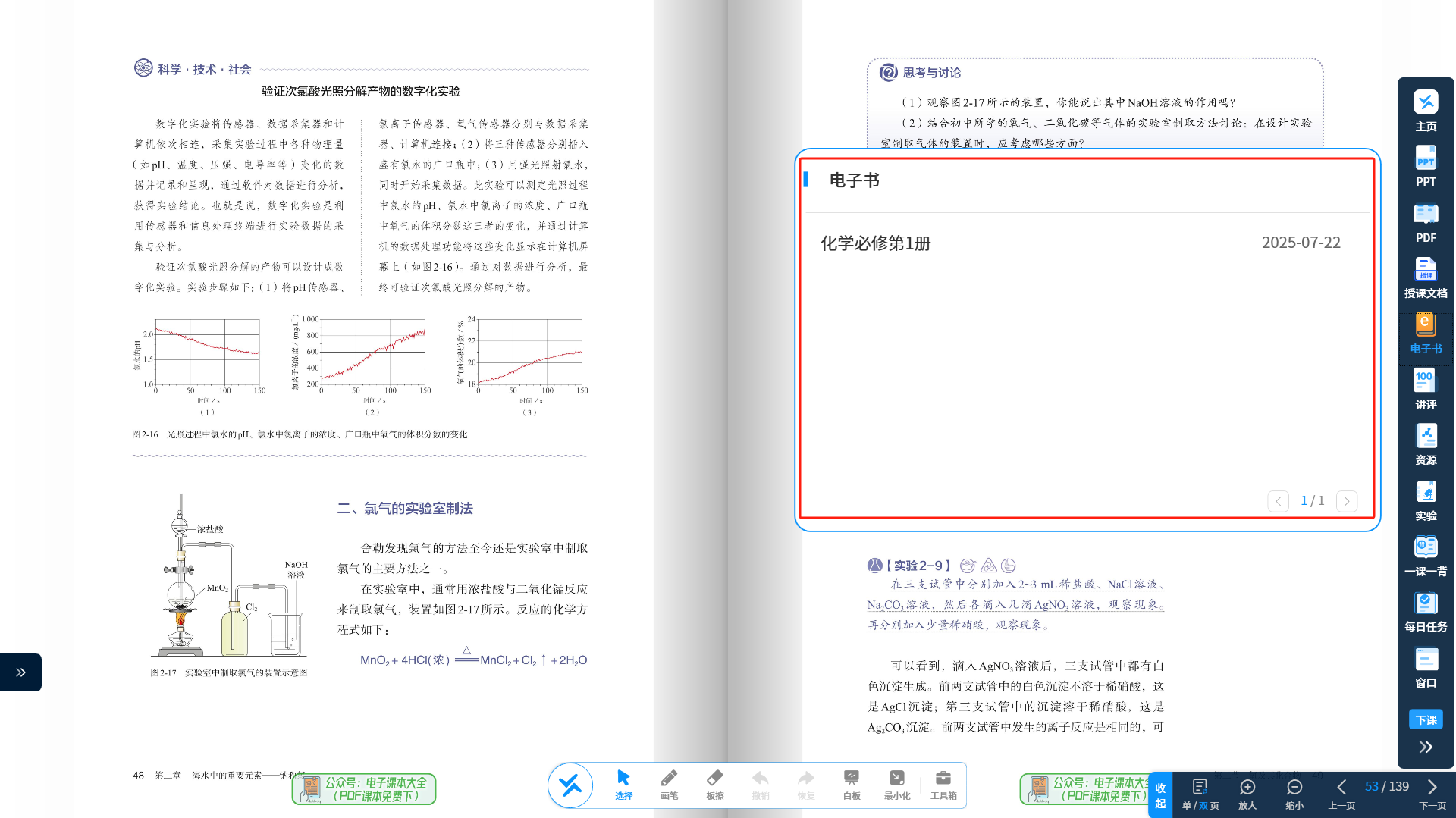Open the 实验 experiment tool
Image resolution: width=1456 pixels, height=818 pixels.
(x=1426, y=500)
